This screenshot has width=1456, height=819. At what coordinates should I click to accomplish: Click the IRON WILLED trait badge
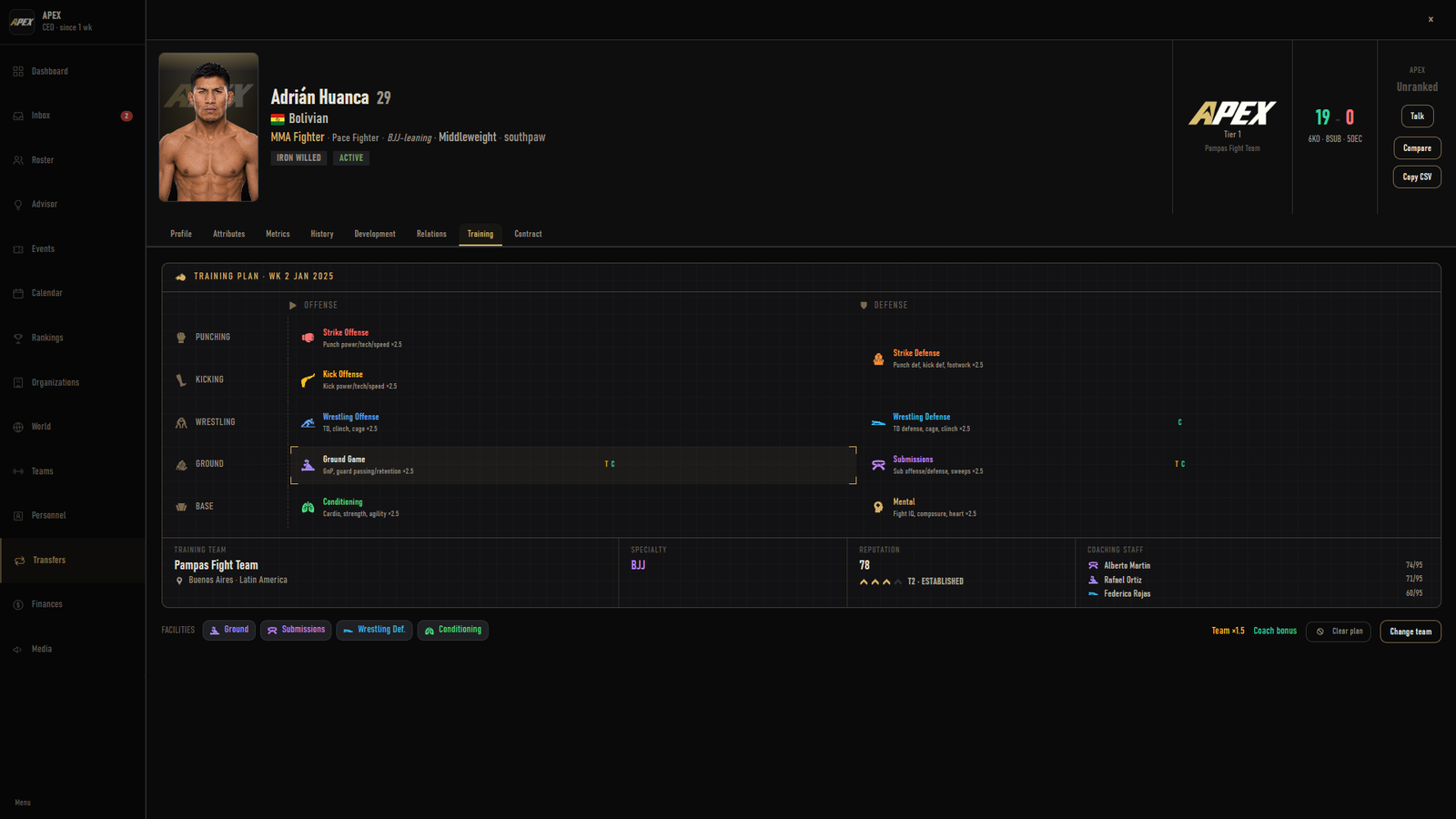[298, 158]
